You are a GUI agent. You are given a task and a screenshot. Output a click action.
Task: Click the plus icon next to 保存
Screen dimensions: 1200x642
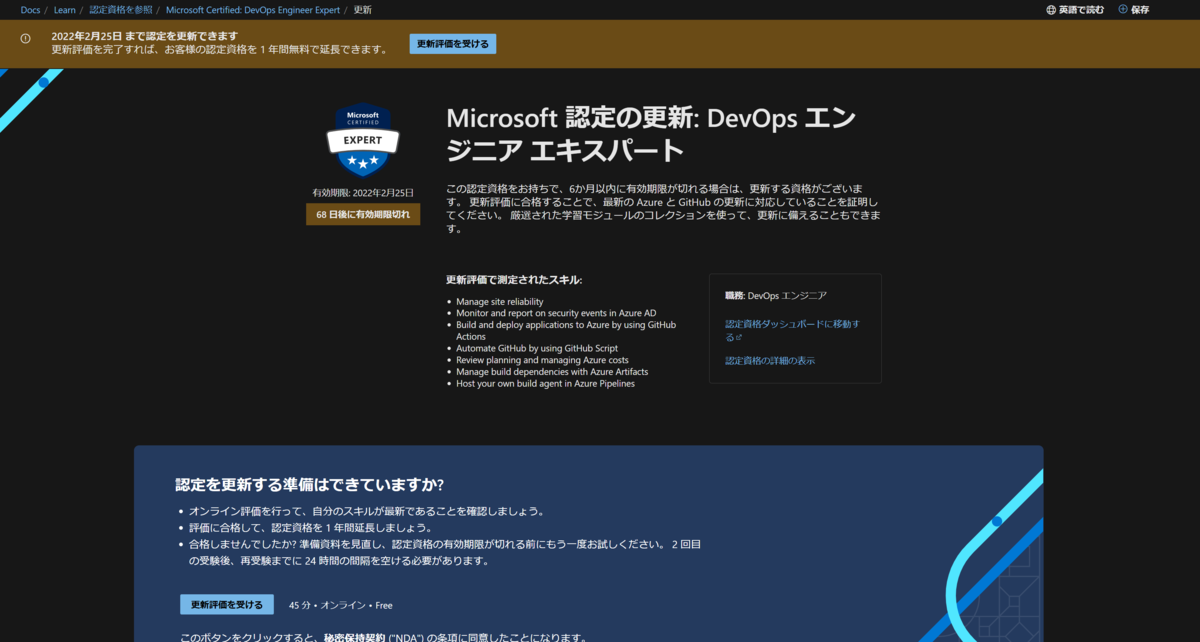point(1123,9)
